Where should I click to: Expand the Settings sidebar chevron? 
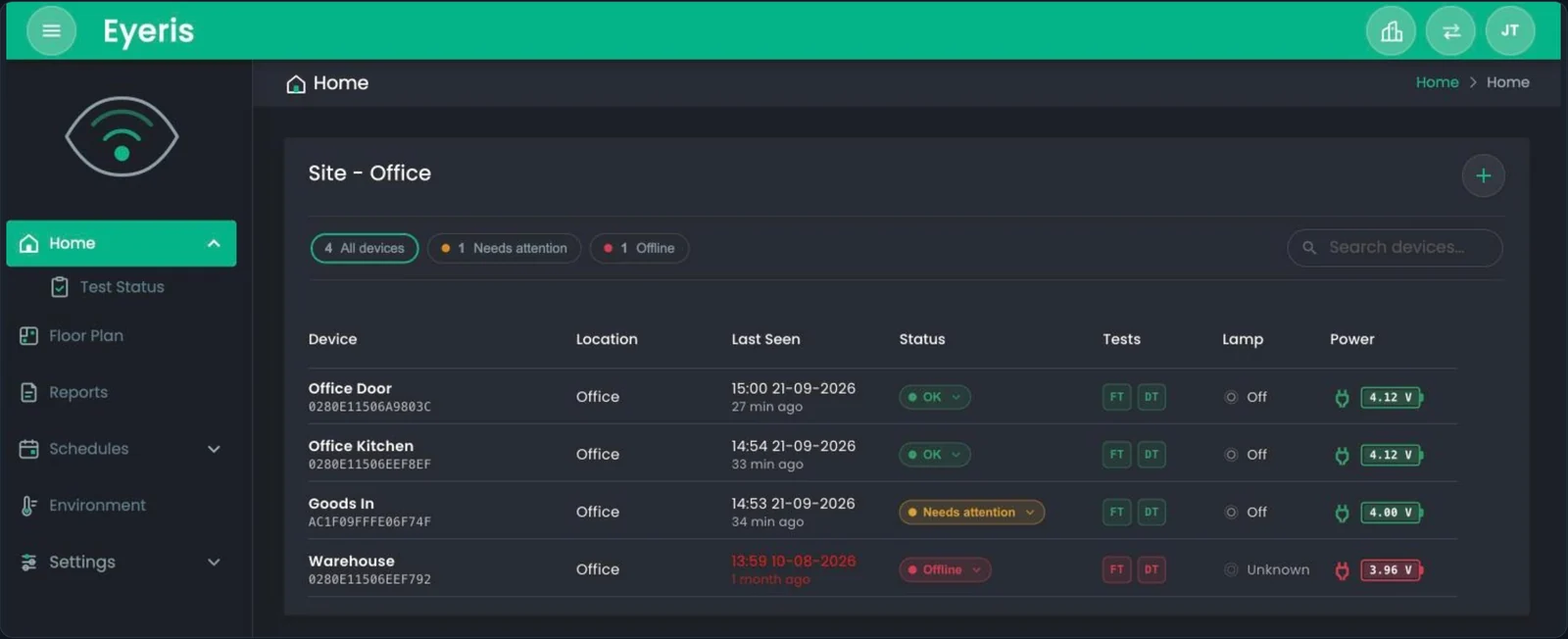(214, 562)
